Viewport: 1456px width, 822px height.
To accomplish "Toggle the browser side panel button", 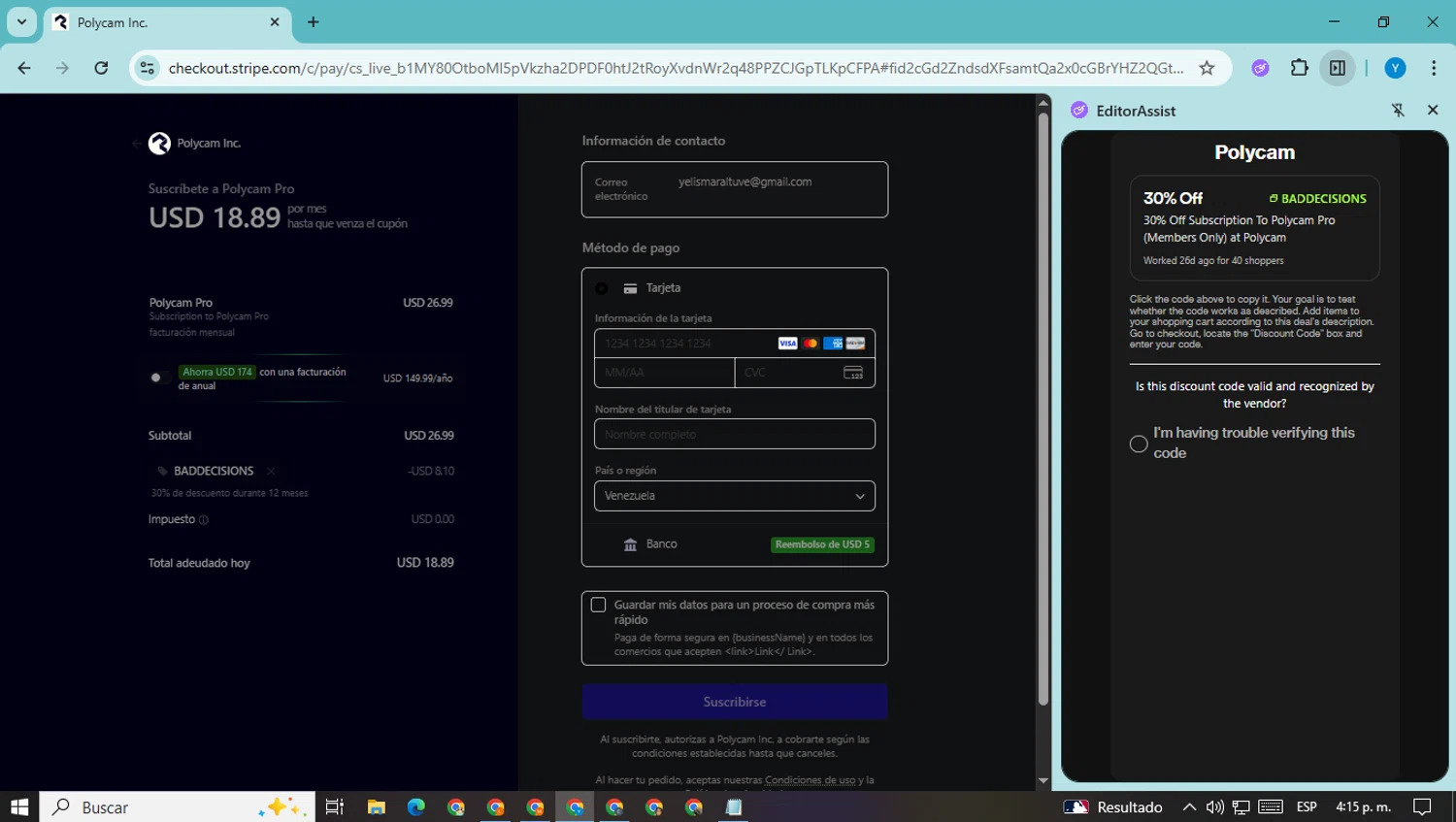I will coord(1338,68).
